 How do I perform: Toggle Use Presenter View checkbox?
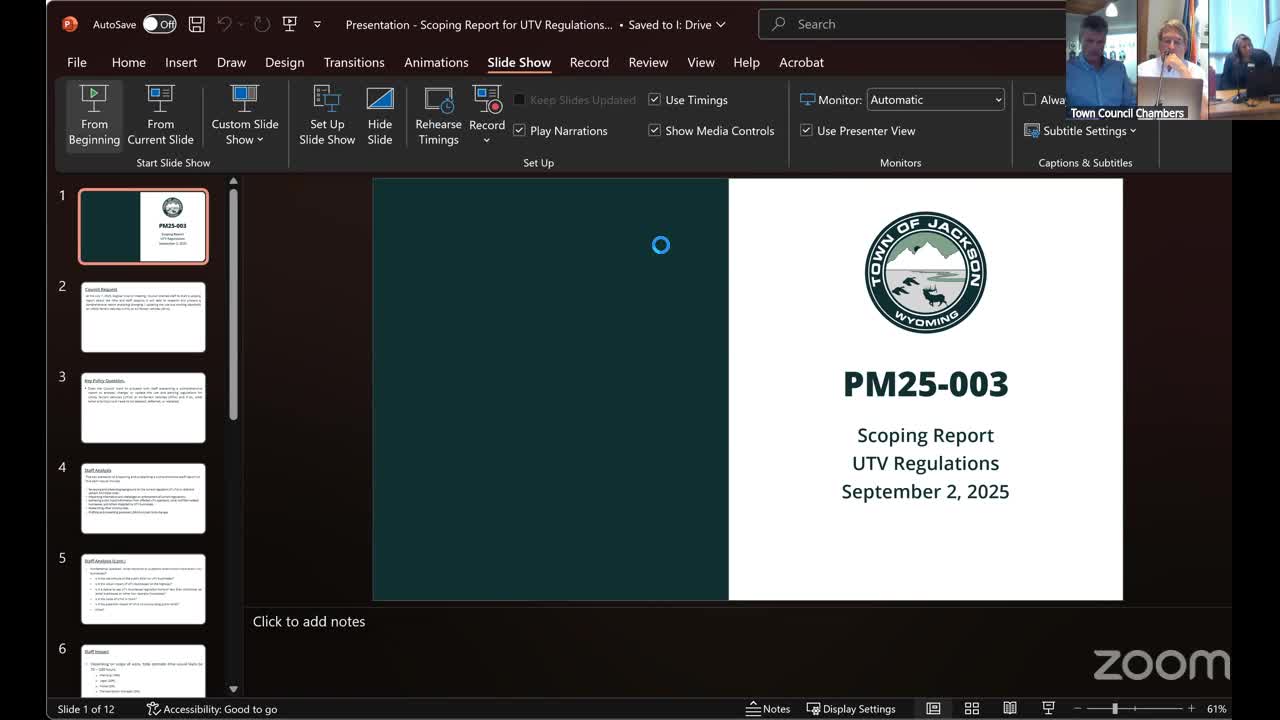coord(806,131)
